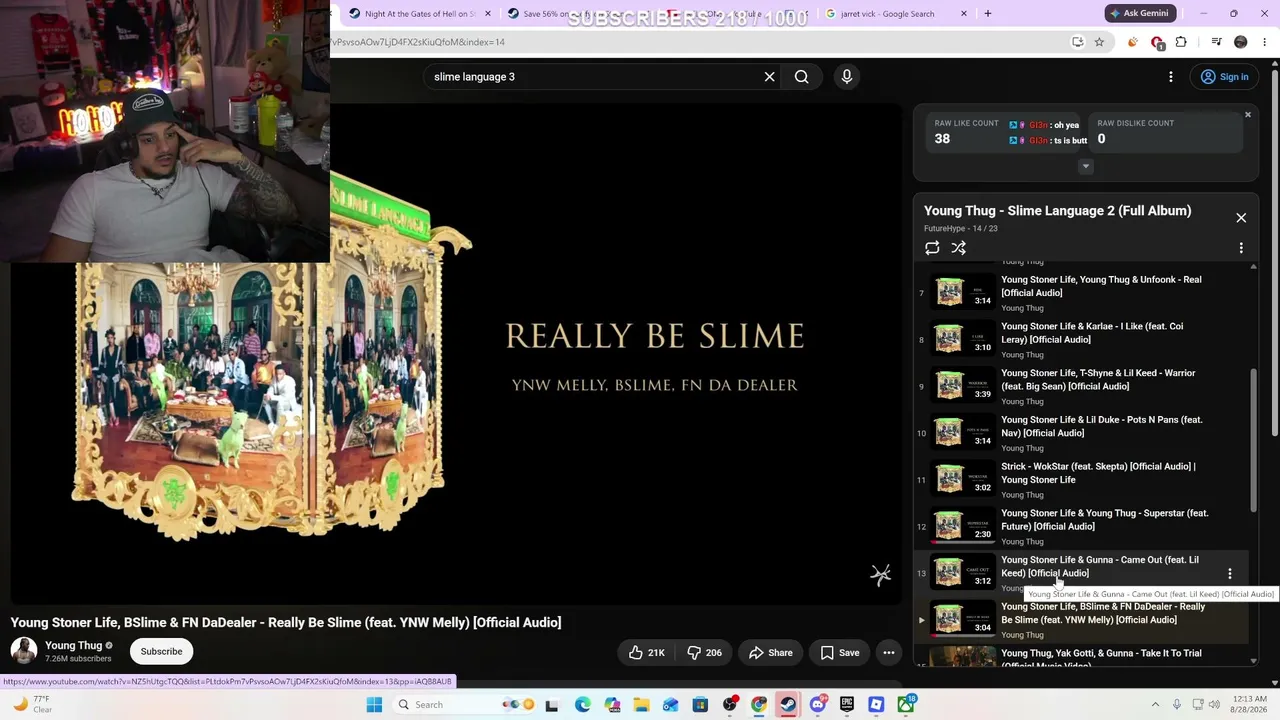Viewport: 1280px width, 720px height.
Task: Open the Chrome profile avatar
Action: [1241, 42]
